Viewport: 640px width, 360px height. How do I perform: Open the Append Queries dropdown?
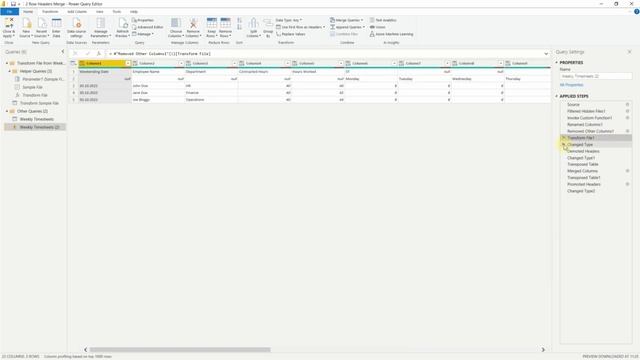(347, 27)
